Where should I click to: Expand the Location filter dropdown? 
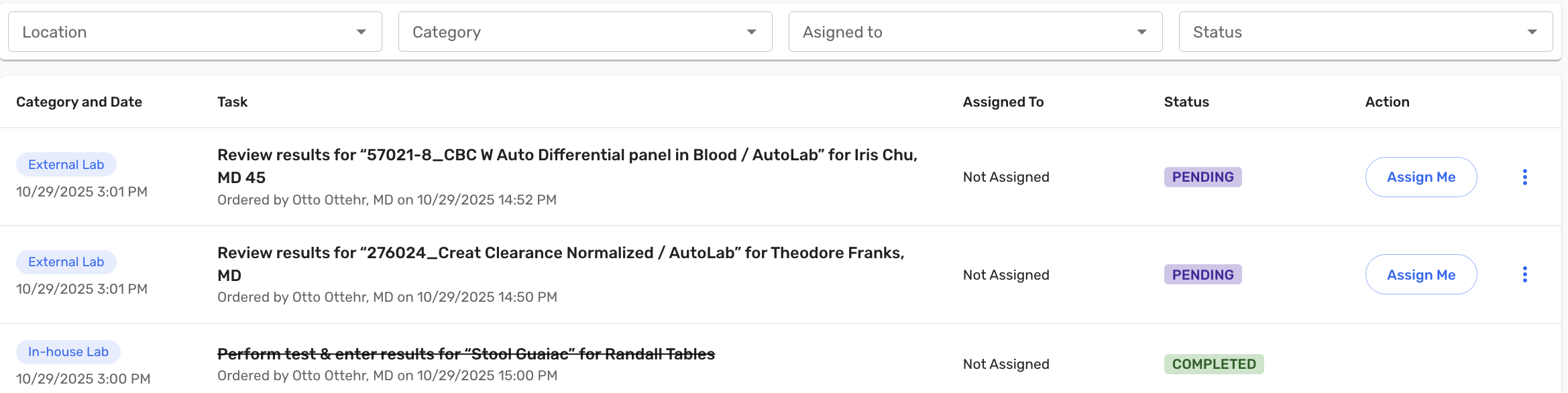click(194, 32)
